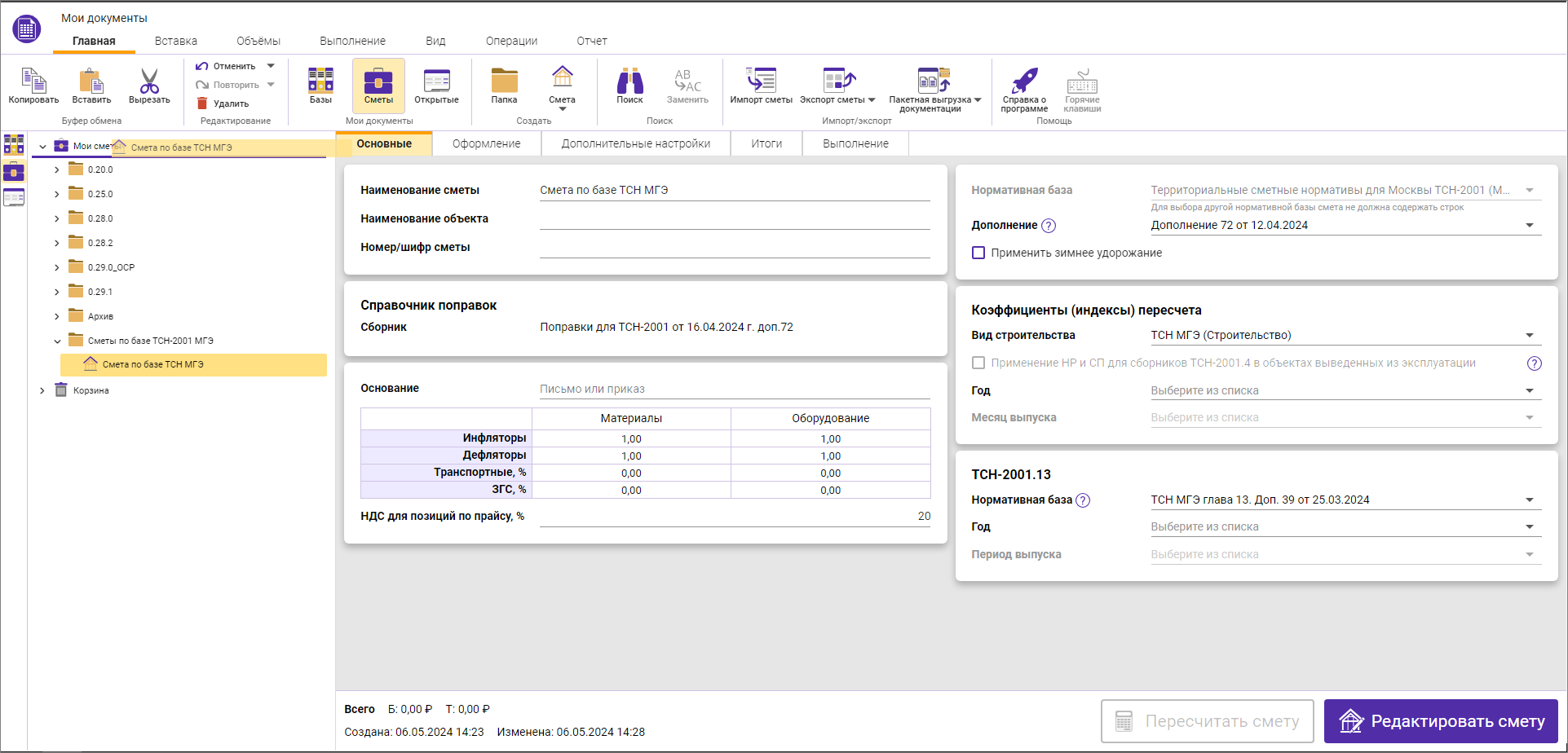The width and height of the screenshot is (1568, 753).
Task: Toggle Применение НР и СП checkbox
Action: [x=978, y=363]
